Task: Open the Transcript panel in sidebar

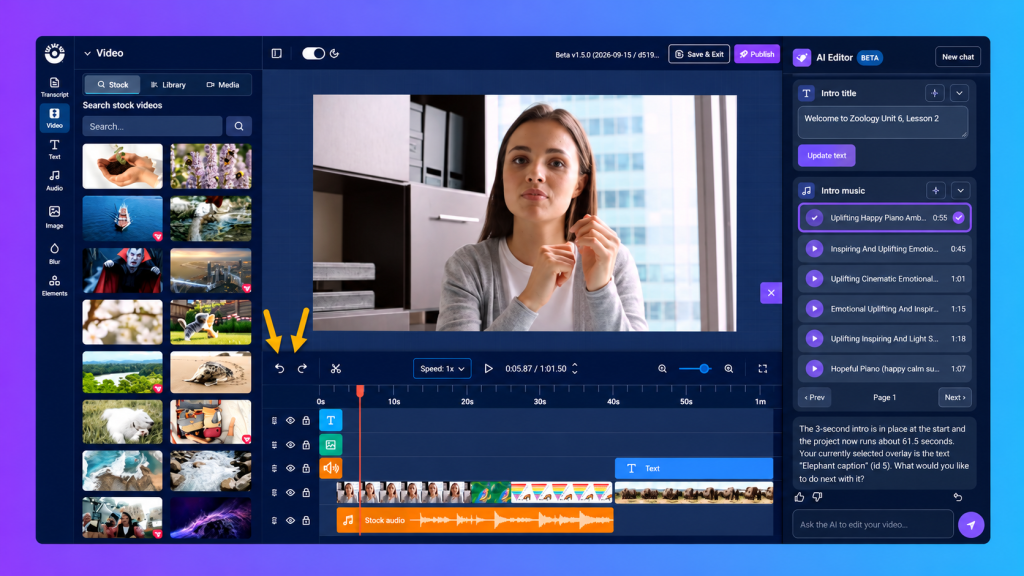Action: click(54, 87)
